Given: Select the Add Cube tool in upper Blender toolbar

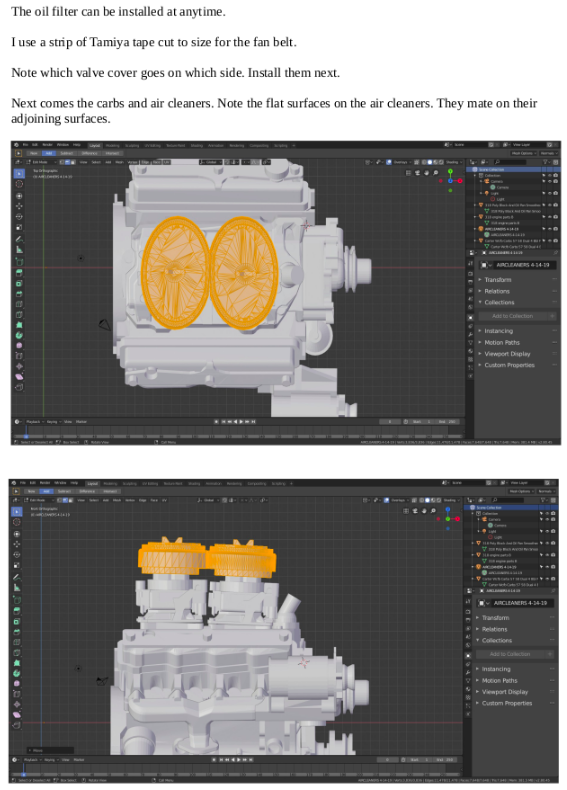Looking at the screenshot, I should point(19,261).
